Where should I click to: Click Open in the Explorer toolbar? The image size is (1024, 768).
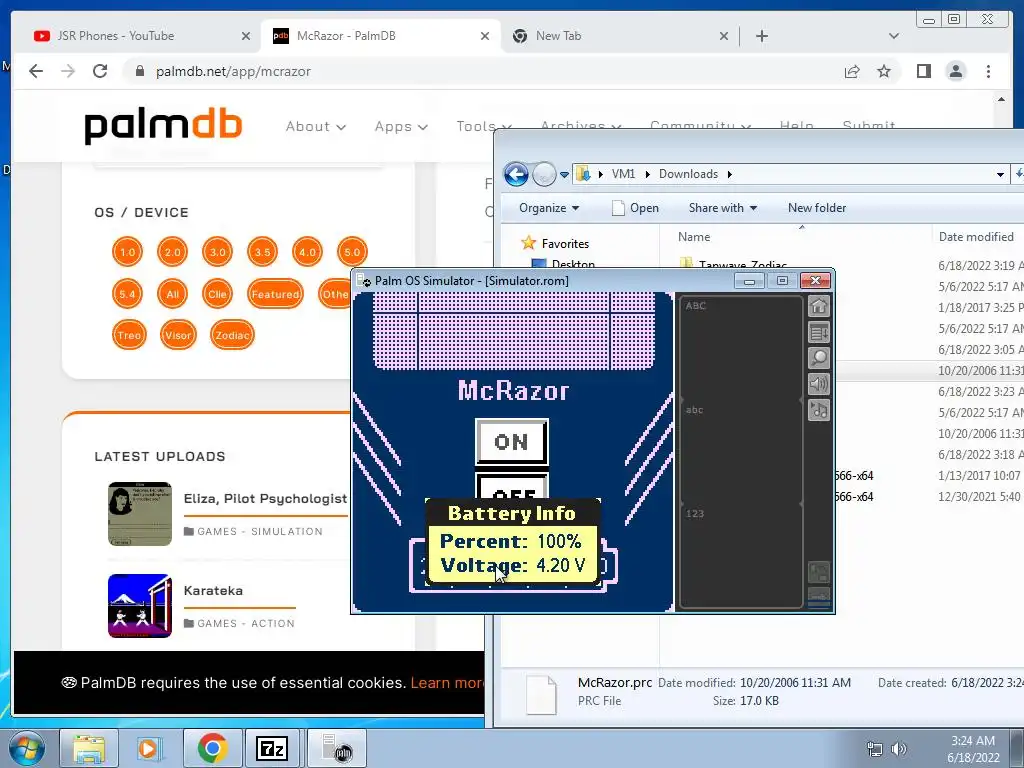coord(635,208)
